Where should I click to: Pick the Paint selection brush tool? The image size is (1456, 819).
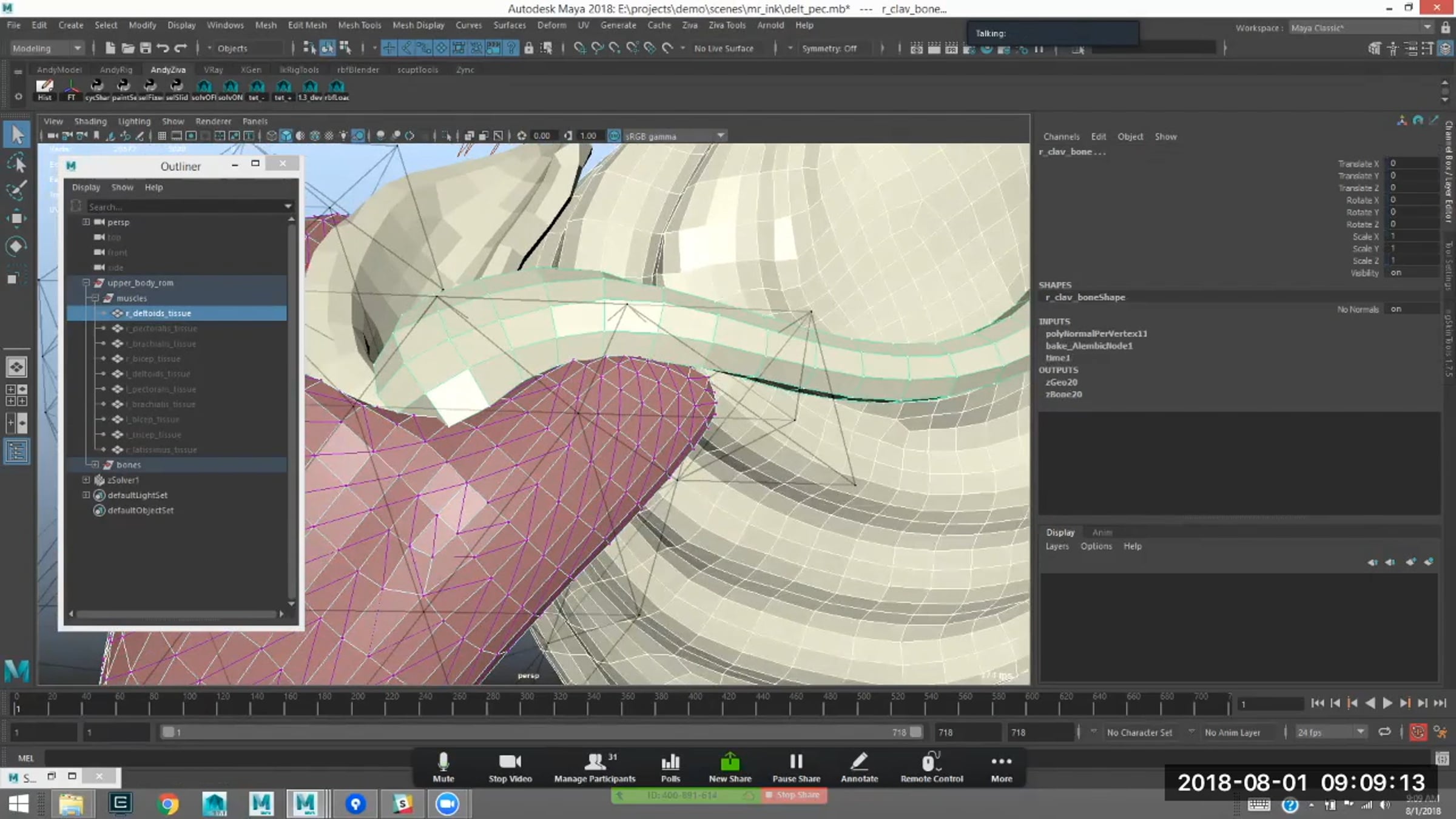(16, 190)
